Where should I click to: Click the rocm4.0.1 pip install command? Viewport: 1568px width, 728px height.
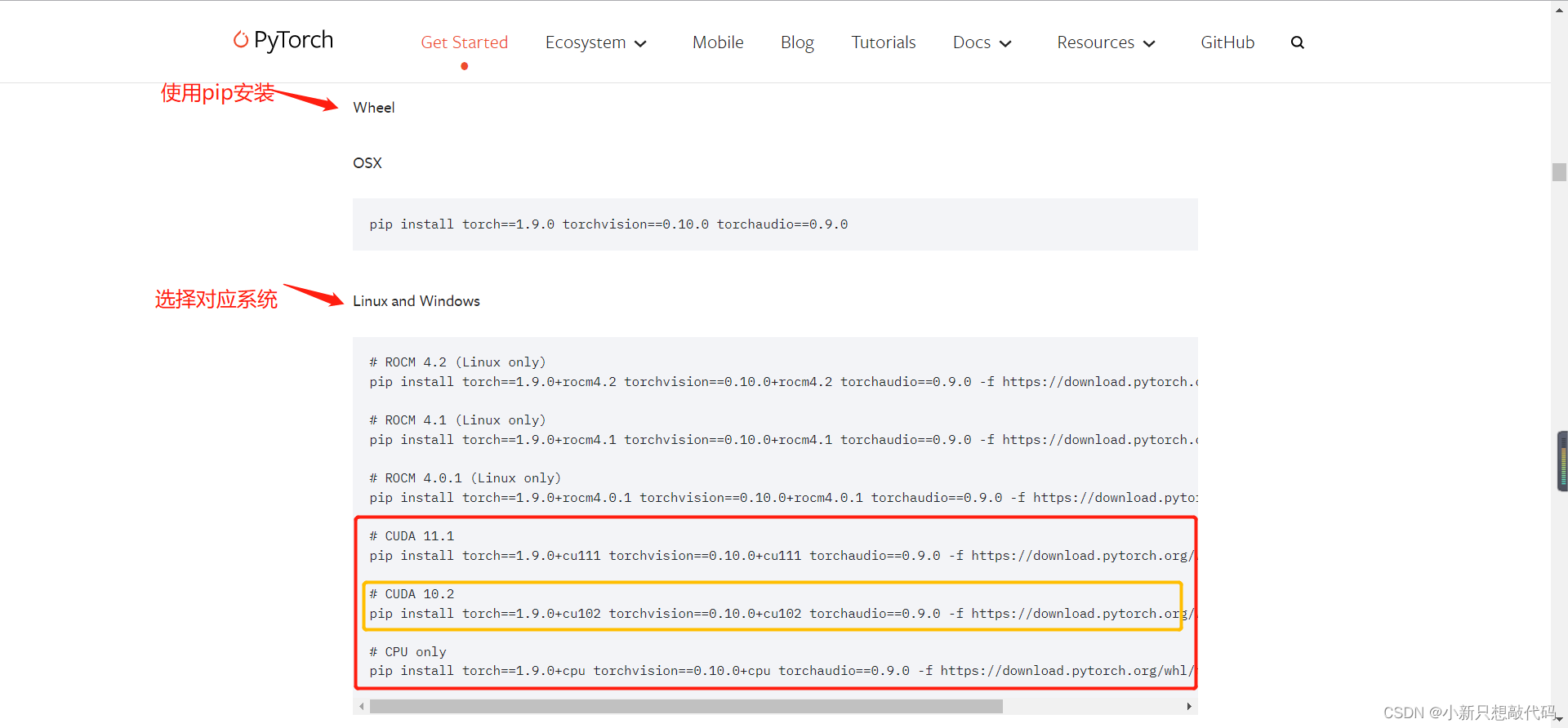(x=783, y=498)
